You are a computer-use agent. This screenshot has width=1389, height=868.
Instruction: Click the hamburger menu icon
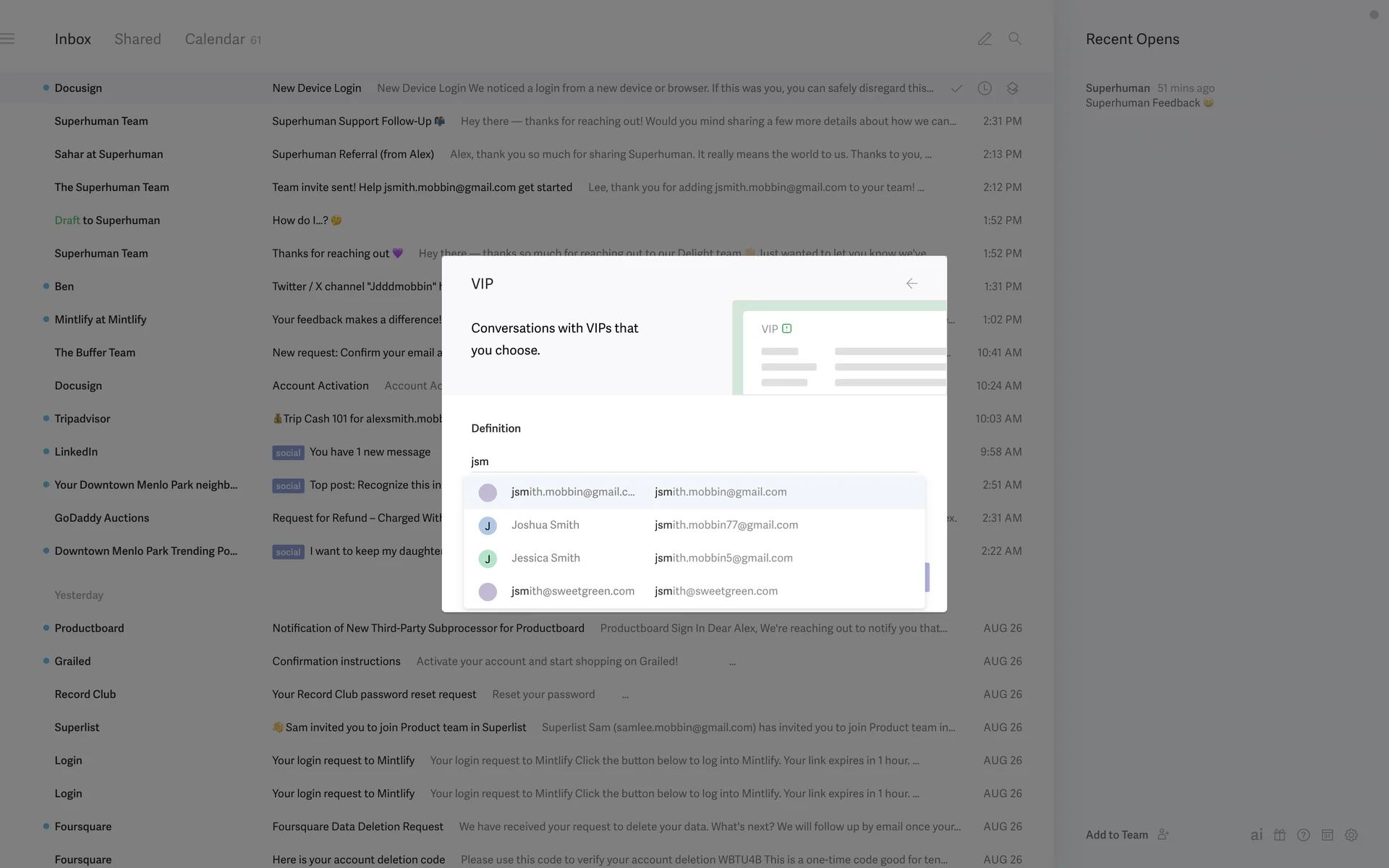8,39
